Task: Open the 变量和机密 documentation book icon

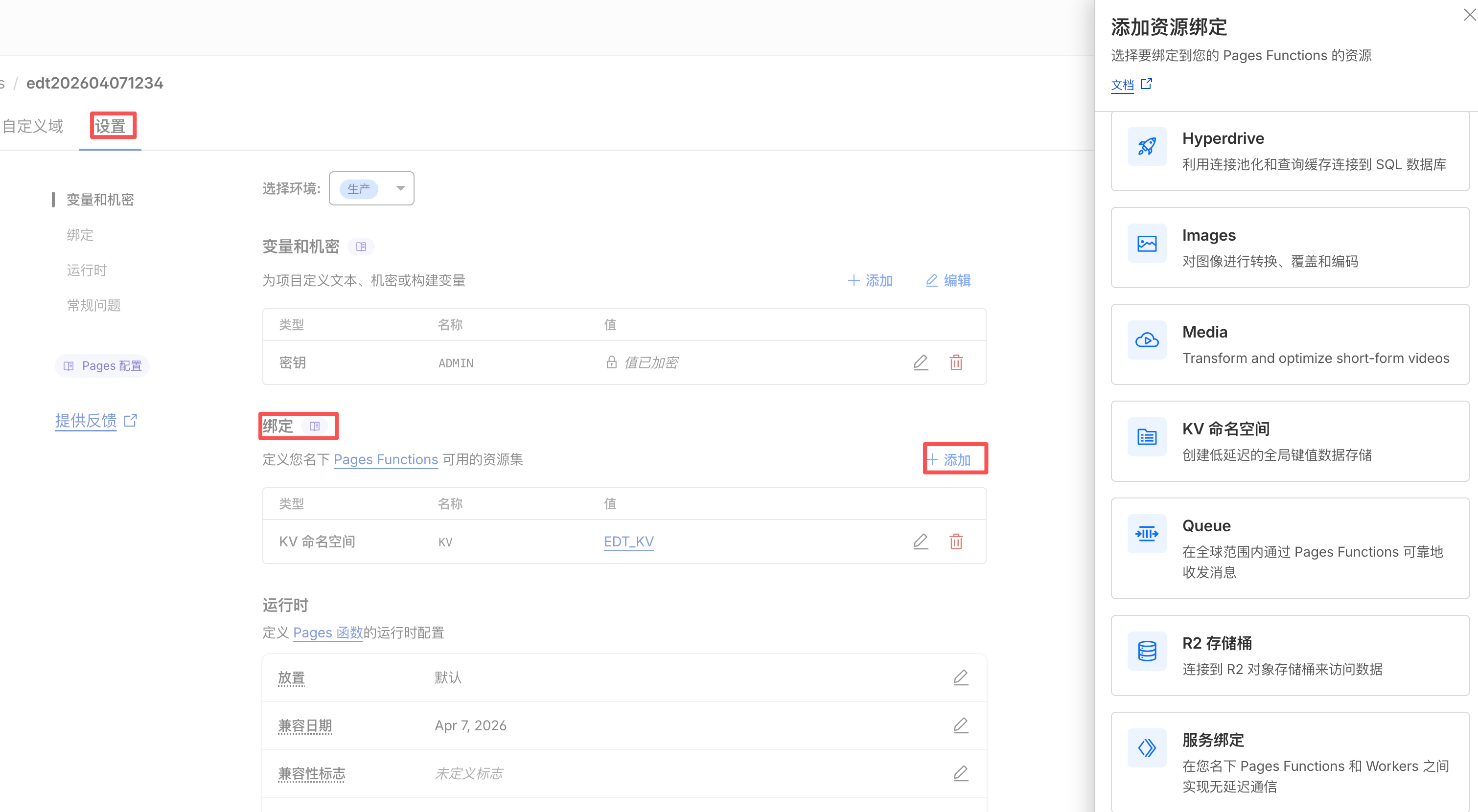Action: pyautogui.click(x=361, y=247)
